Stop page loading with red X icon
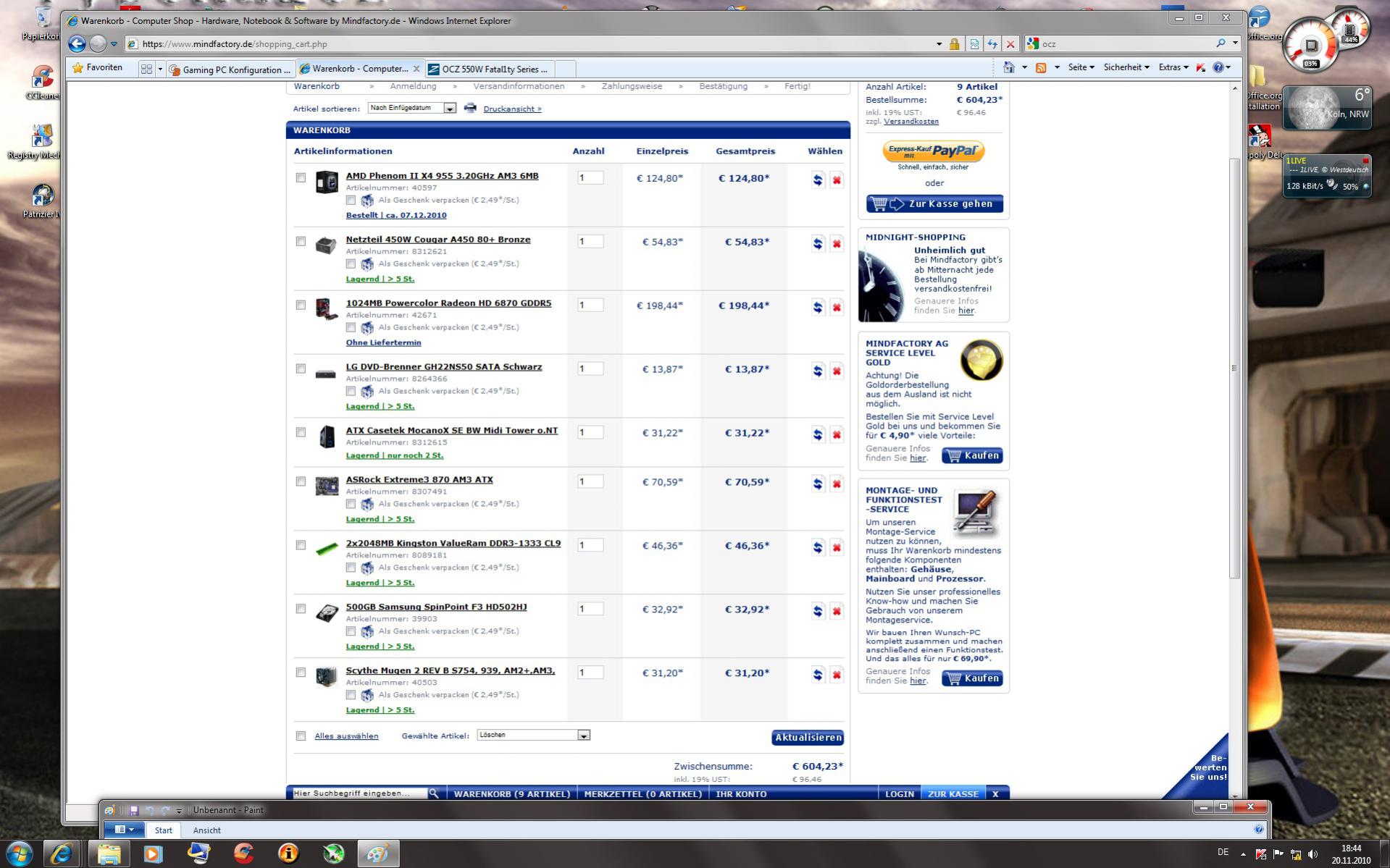The image size is (1390, 868). click(x=1010, y=44)
